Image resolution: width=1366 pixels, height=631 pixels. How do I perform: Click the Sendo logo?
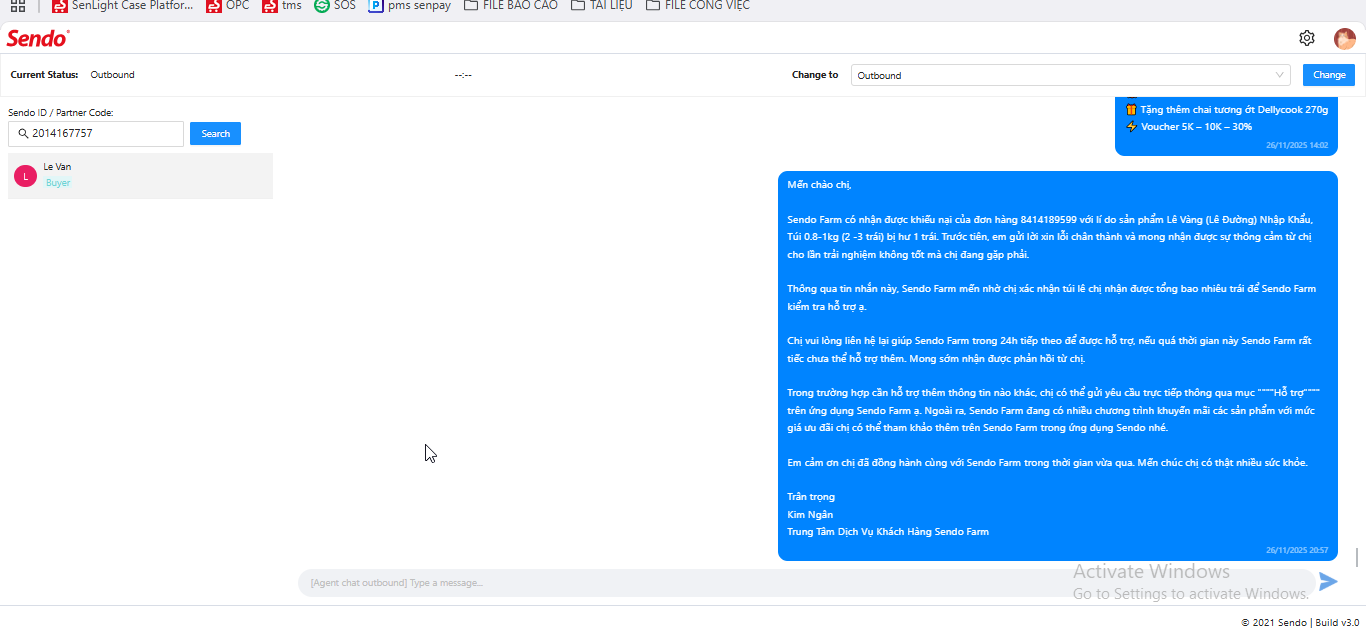click(x=38, y=38)
